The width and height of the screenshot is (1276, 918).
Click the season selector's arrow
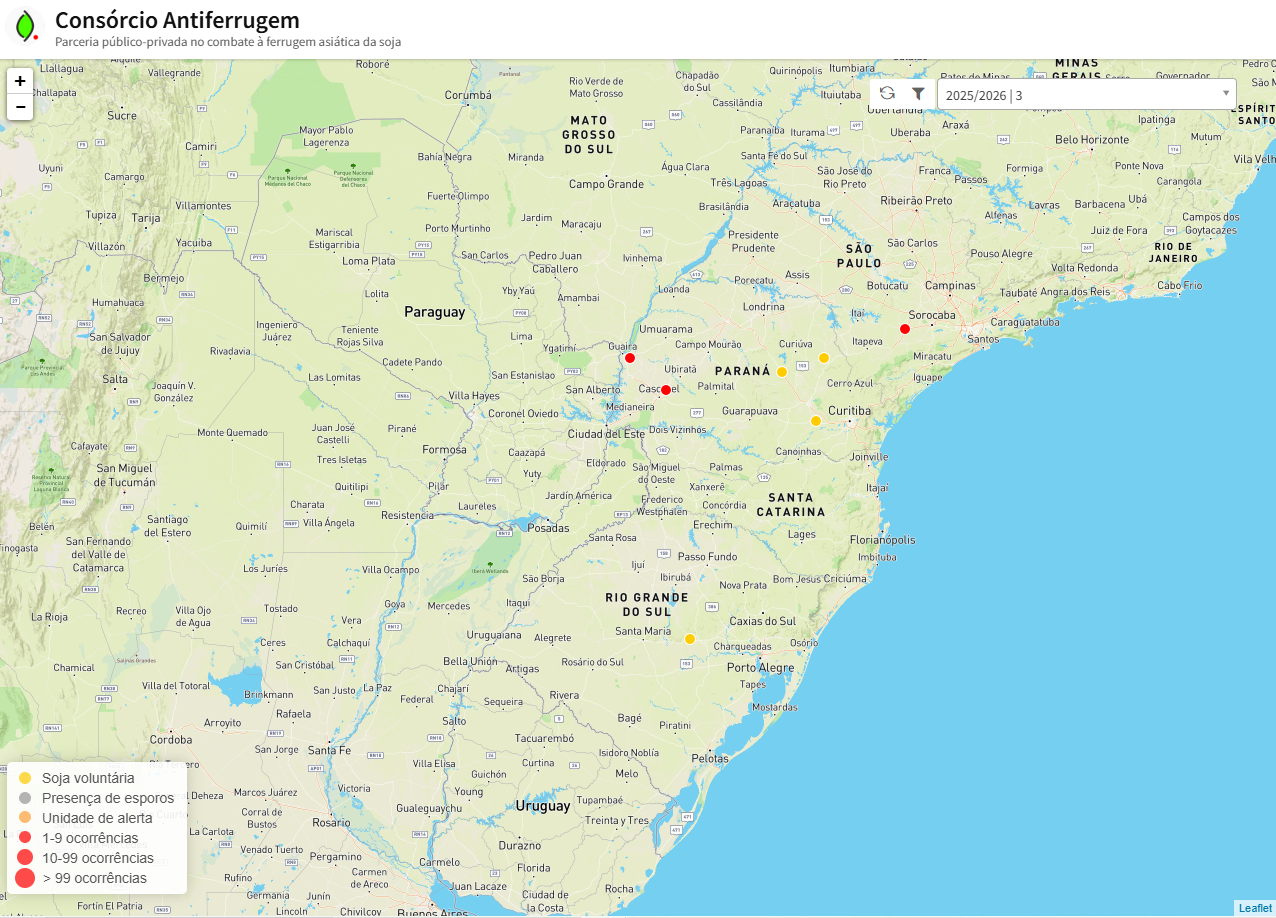coord(1226,94)
